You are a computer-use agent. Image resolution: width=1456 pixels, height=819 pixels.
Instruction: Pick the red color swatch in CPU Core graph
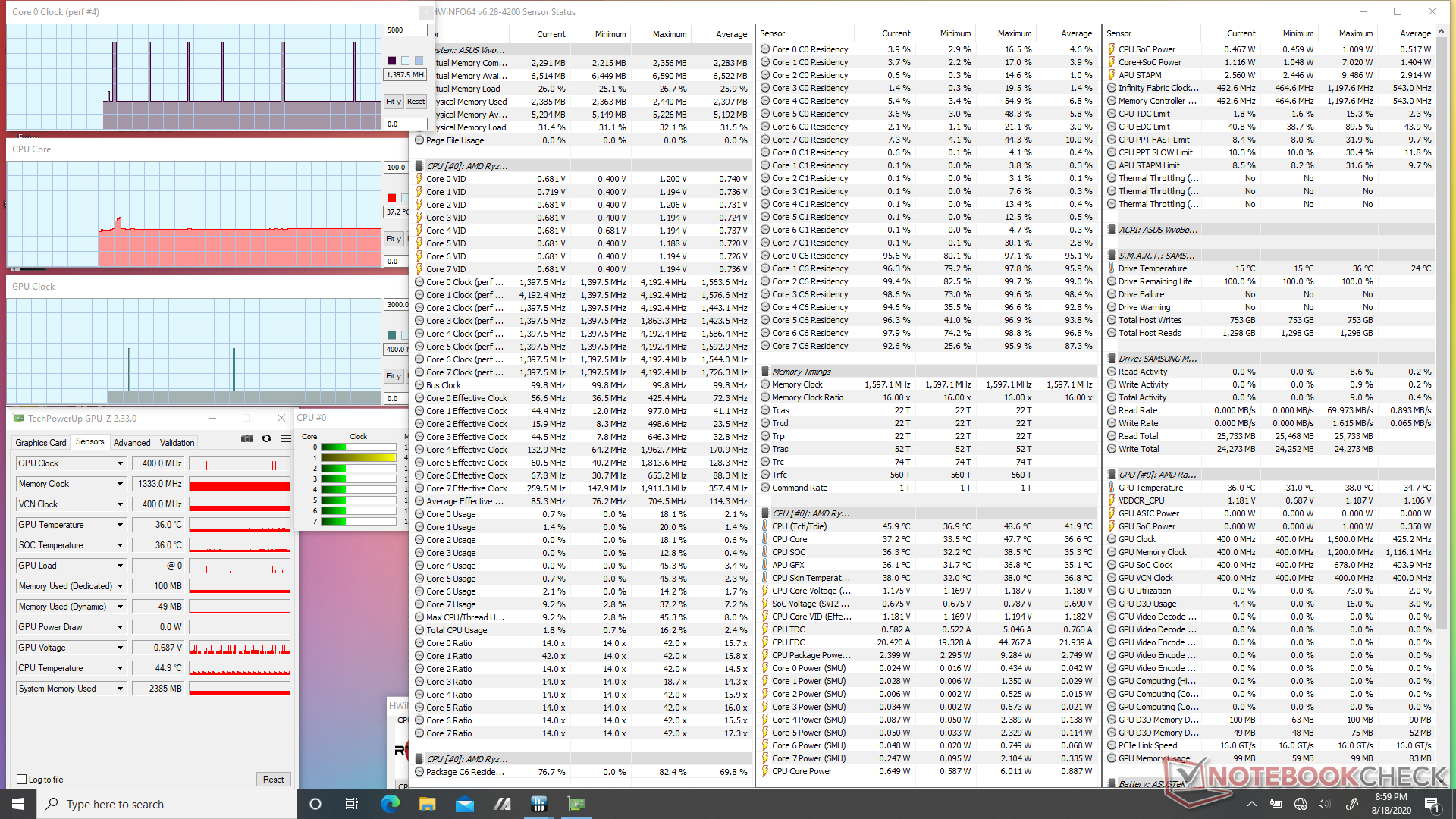coord(392,198)
